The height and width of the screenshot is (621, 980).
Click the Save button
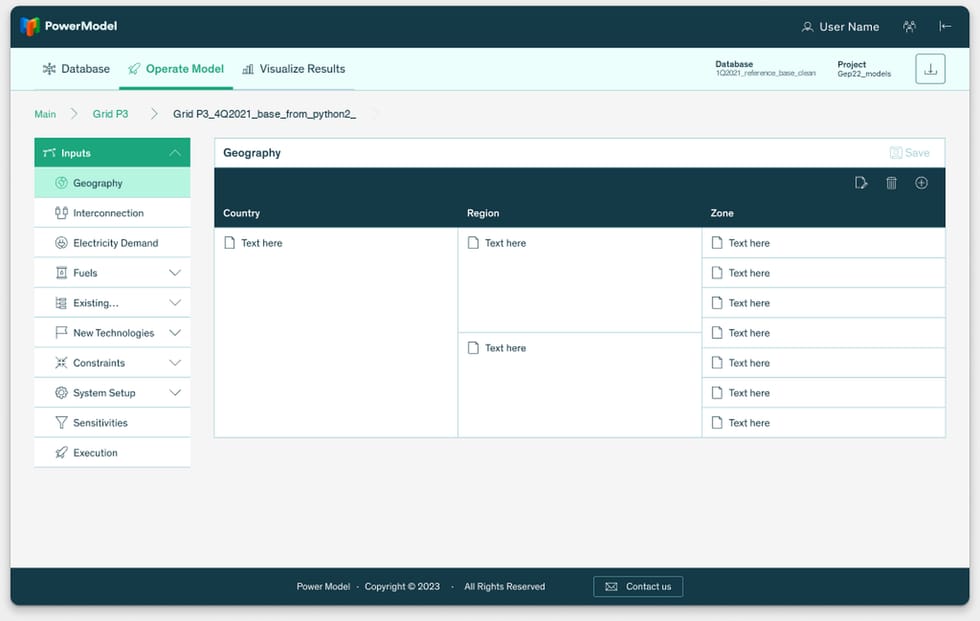(x=909, y=153)
